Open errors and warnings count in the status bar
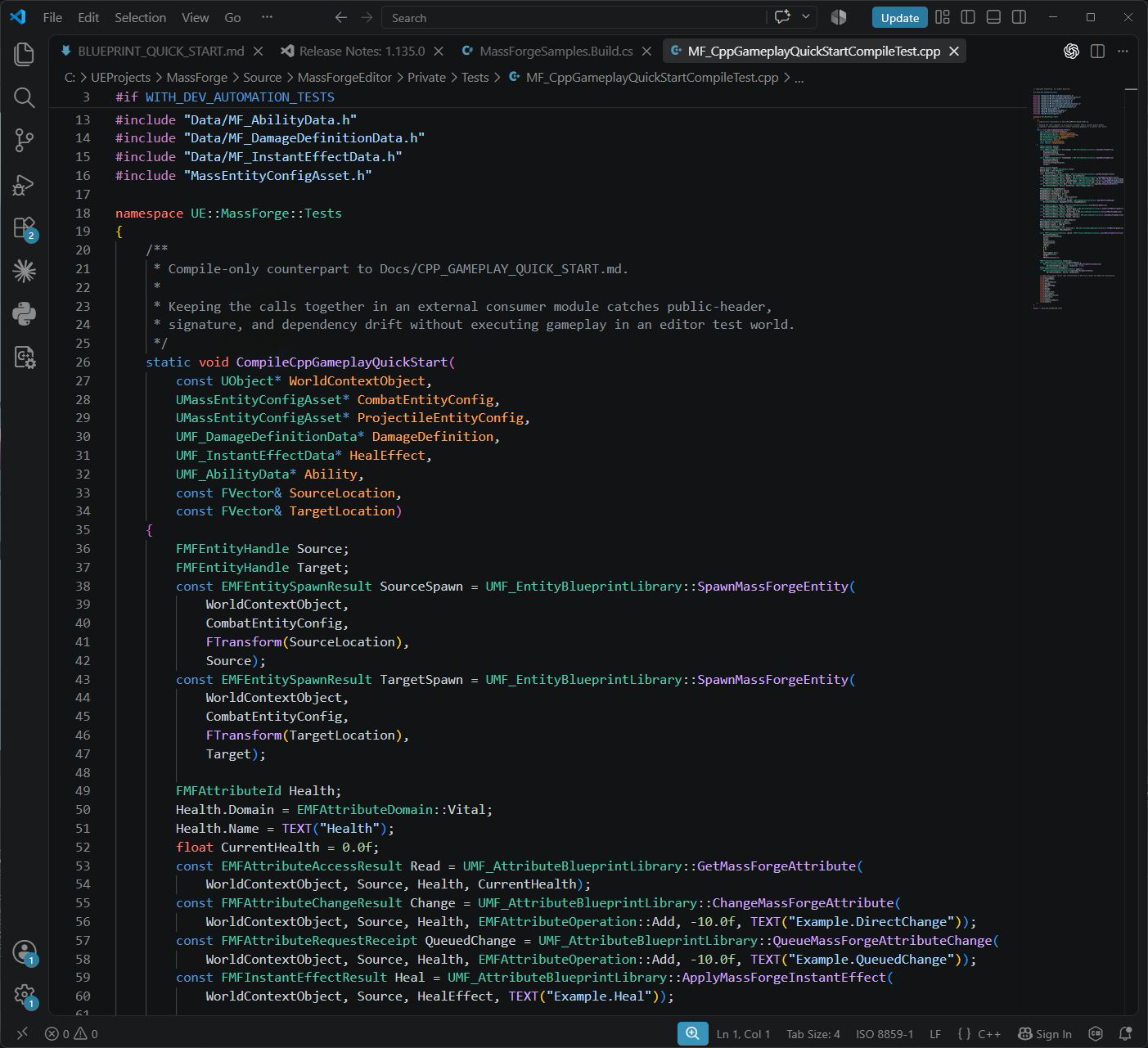This screenshot has height=1048, width=1148. (71, 1033)
